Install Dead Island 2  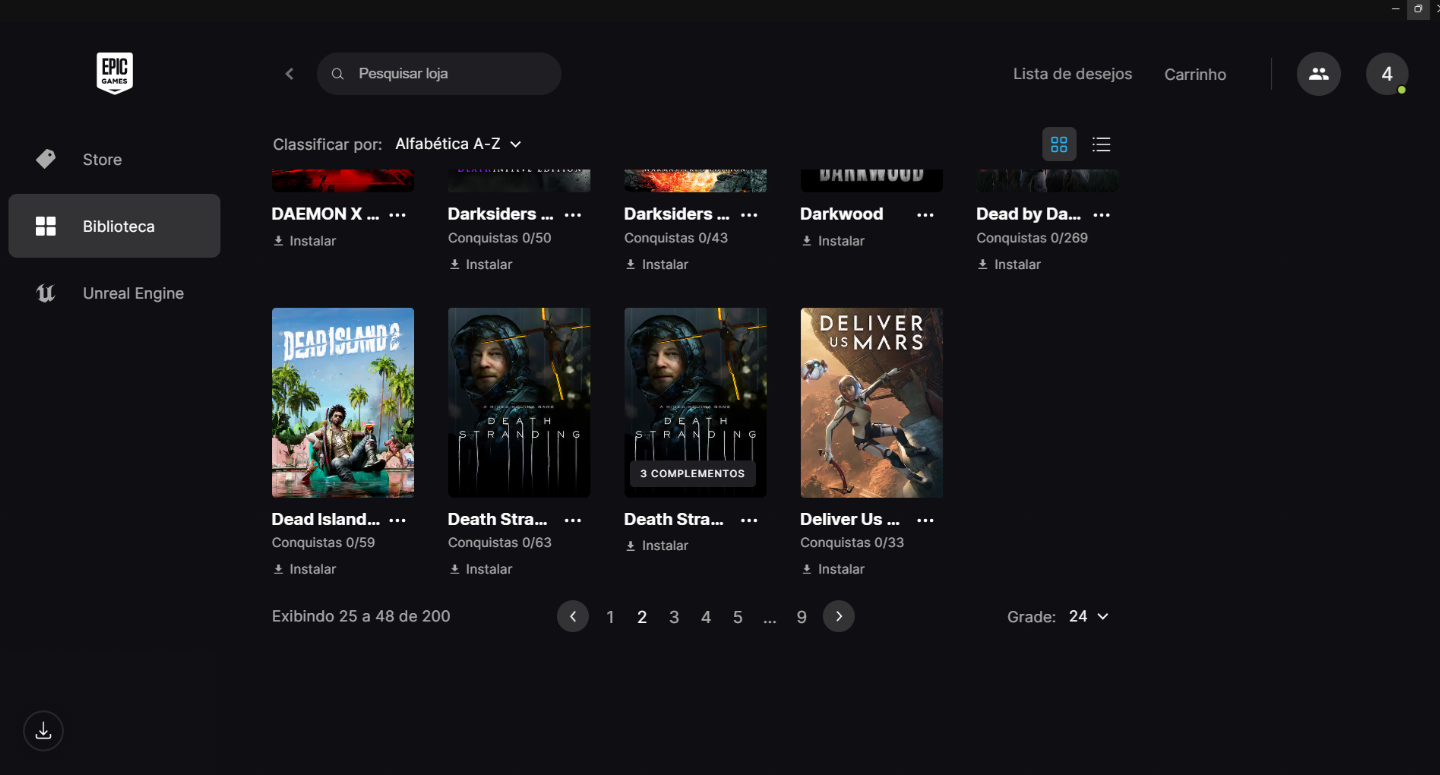pos(304,569)
